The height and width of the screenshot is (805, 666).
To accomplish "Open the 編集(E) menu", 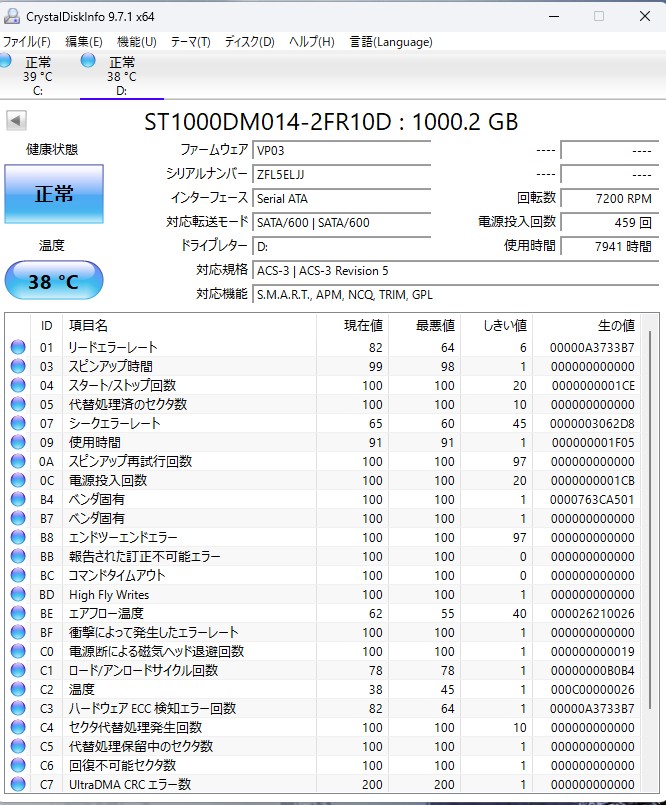I will click(x=84, y=42).
